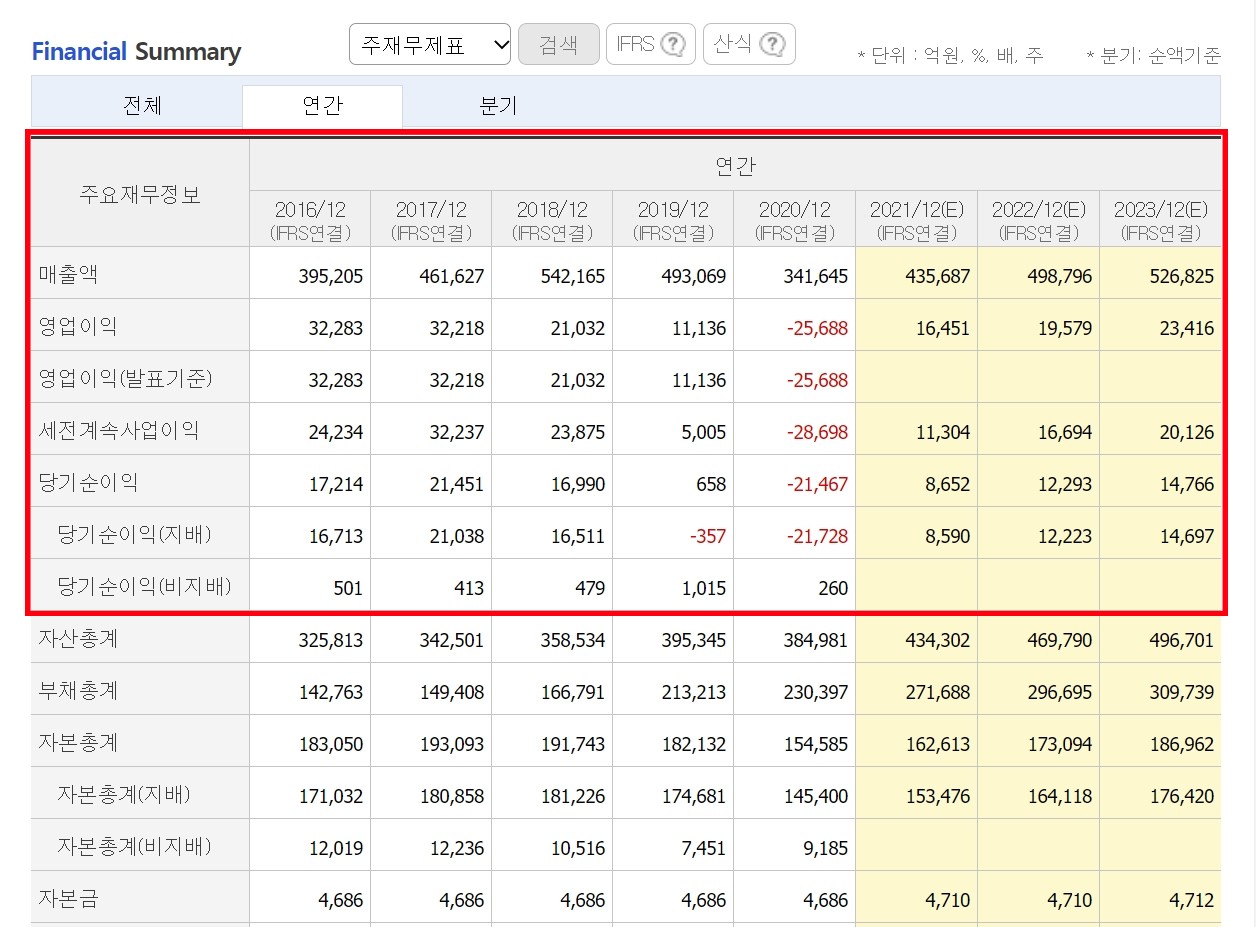This screenshot has width=1256, height=927.
Task: Switch to the 분기 tab
Action: point(498,105)
